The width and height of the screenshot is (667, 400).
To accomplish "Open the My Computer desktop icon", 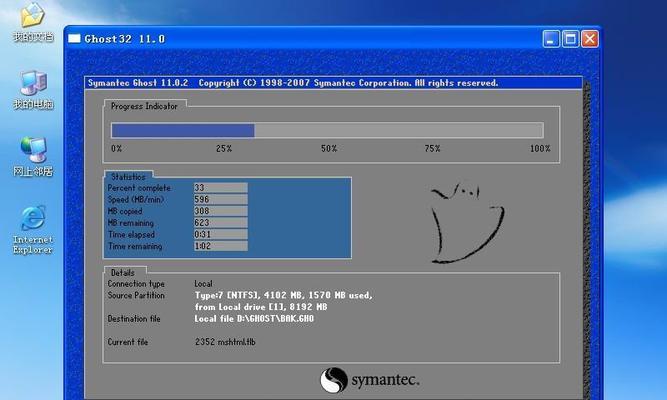I will coord(33,90).
